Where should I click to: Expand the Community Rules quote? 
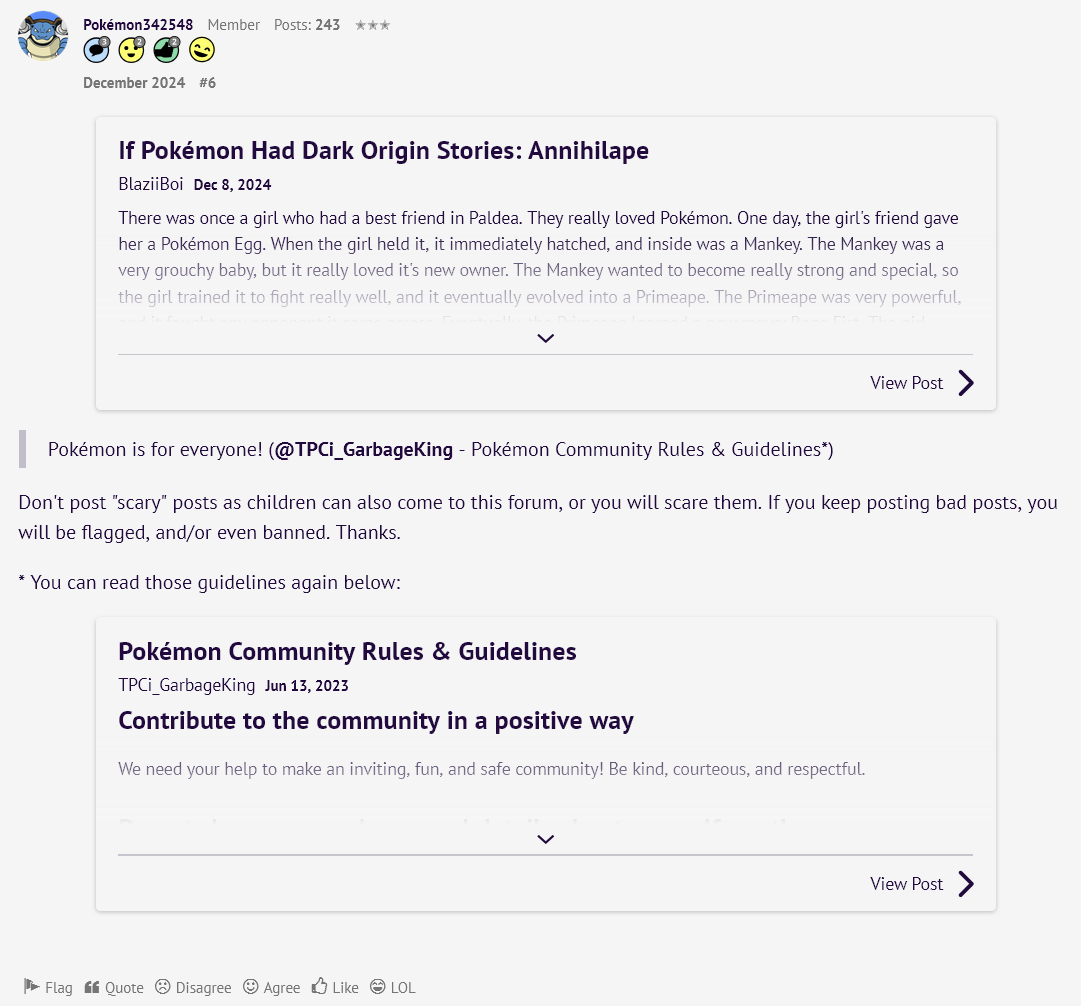pos(545,839)
